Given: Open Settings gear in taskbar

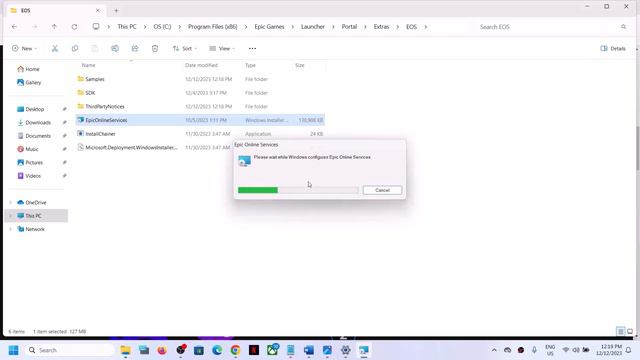Looking at the screenshot, I should click(345, 350).
